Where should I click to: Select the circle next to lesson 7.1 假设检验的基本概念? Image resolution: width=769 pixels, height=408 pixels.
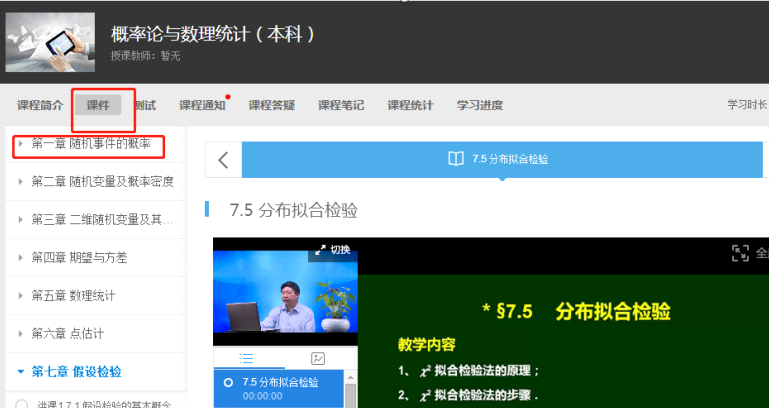pyautogui.click(x=21, y=403)
